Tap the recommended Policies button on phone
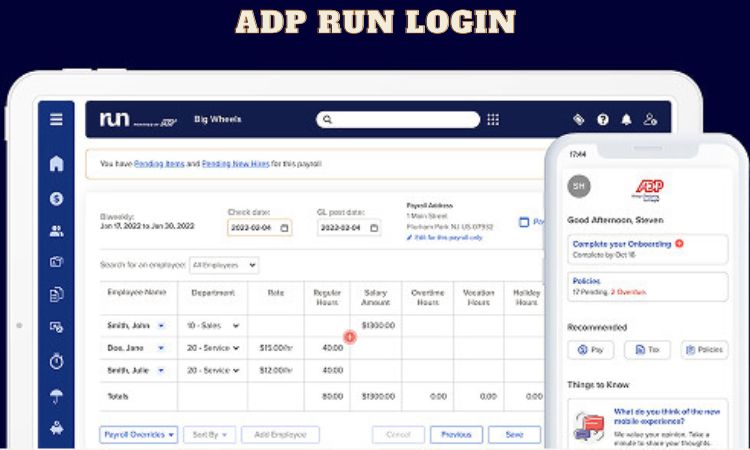 (x=705, y=350)
